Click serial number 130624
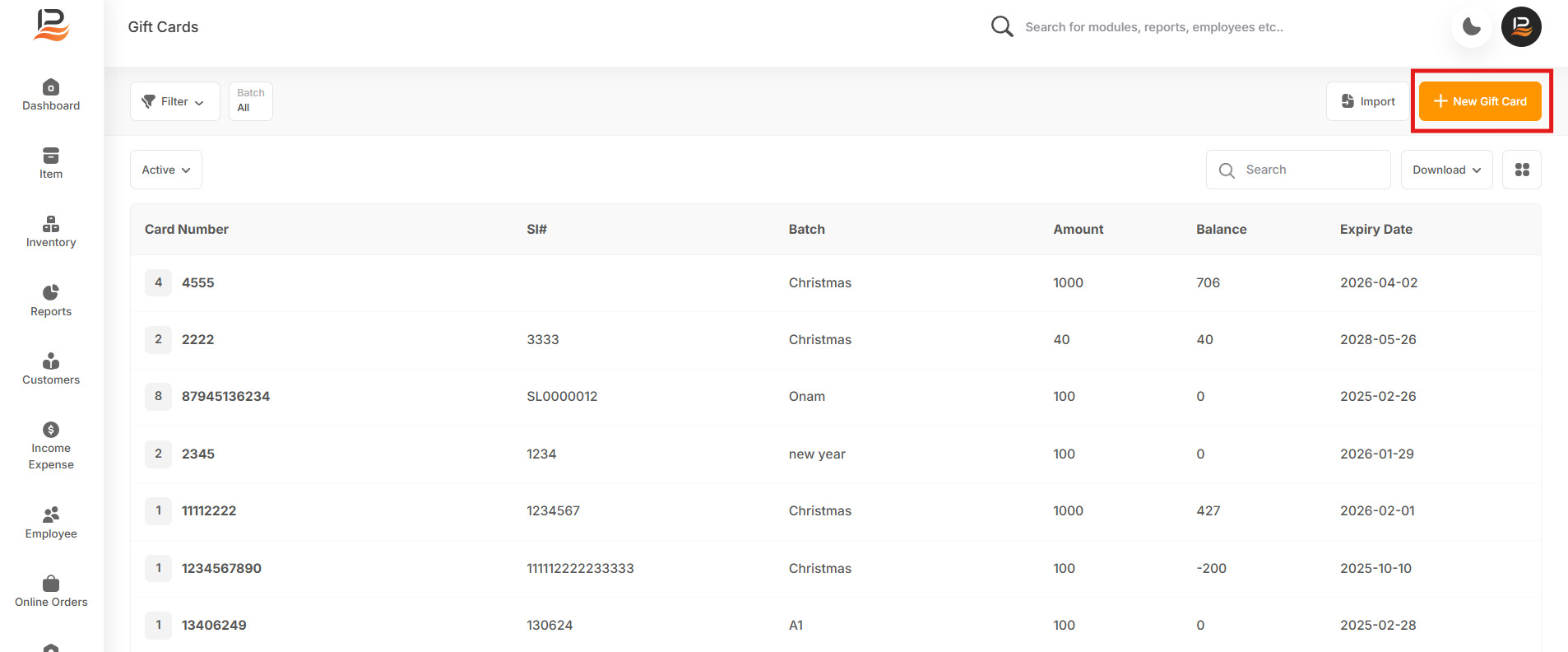 click(x=550, y=625)
